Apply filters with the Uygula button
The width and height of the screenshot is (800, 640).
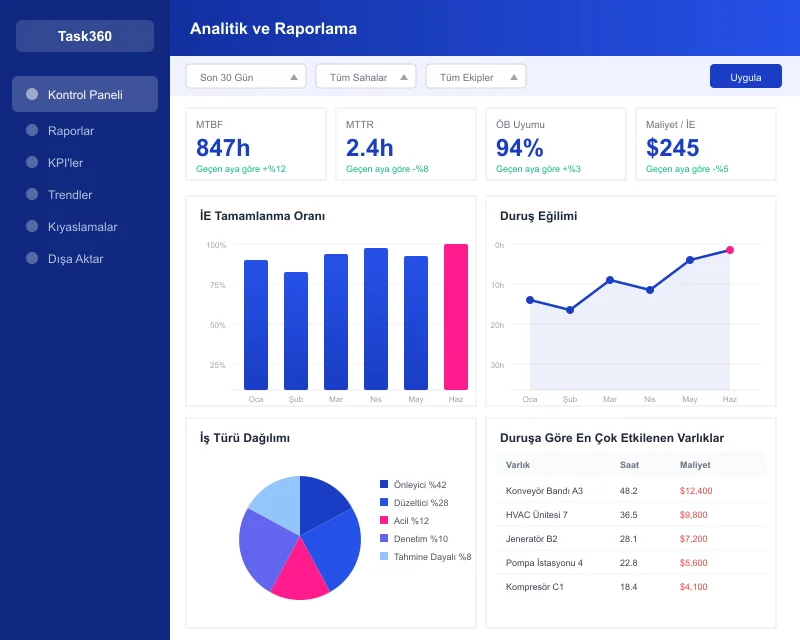coord(745,76)
